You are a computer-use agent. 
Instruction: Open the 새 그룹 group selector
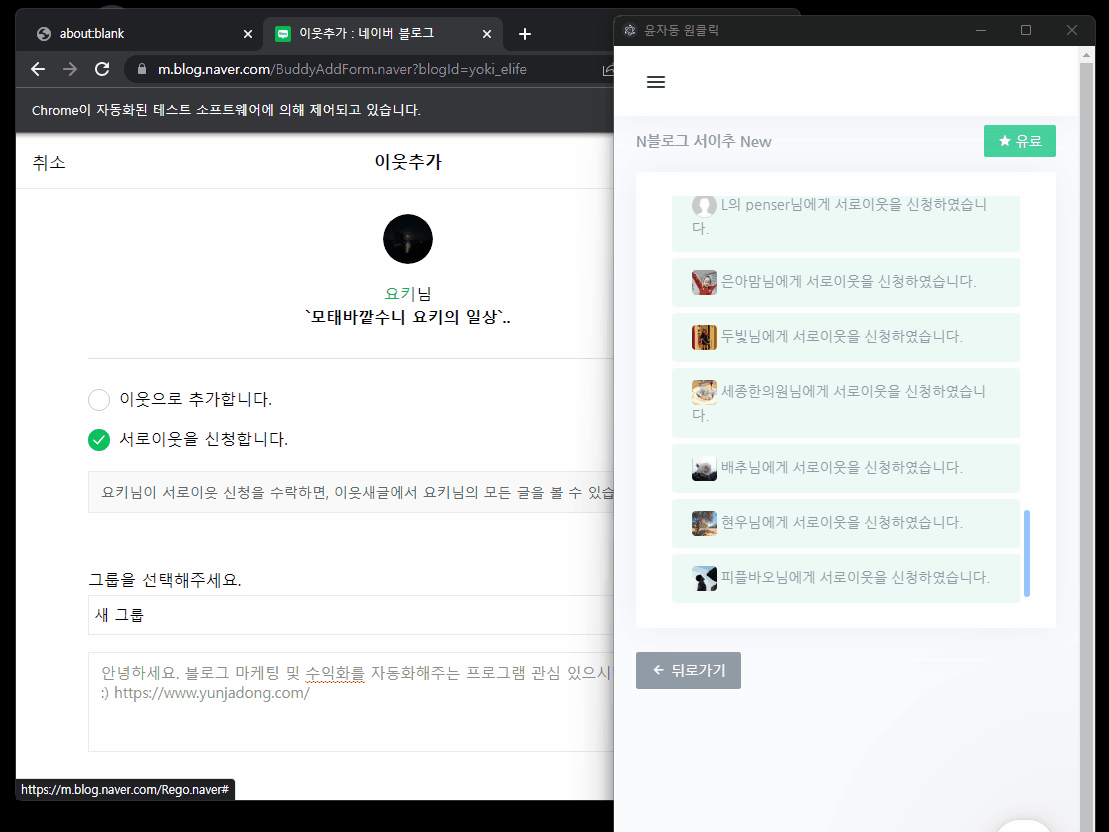351,615
